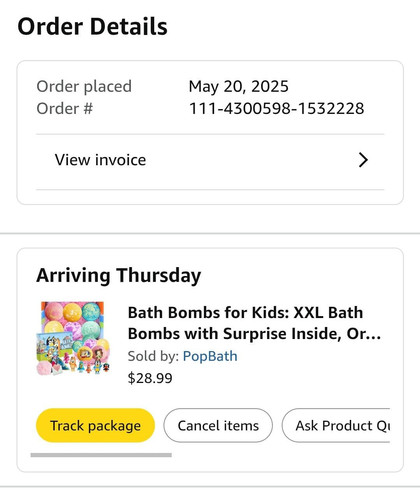Select the Cancel items button
Image resolution: width=420 pixels, height=500 pixels.
point(218,425)
